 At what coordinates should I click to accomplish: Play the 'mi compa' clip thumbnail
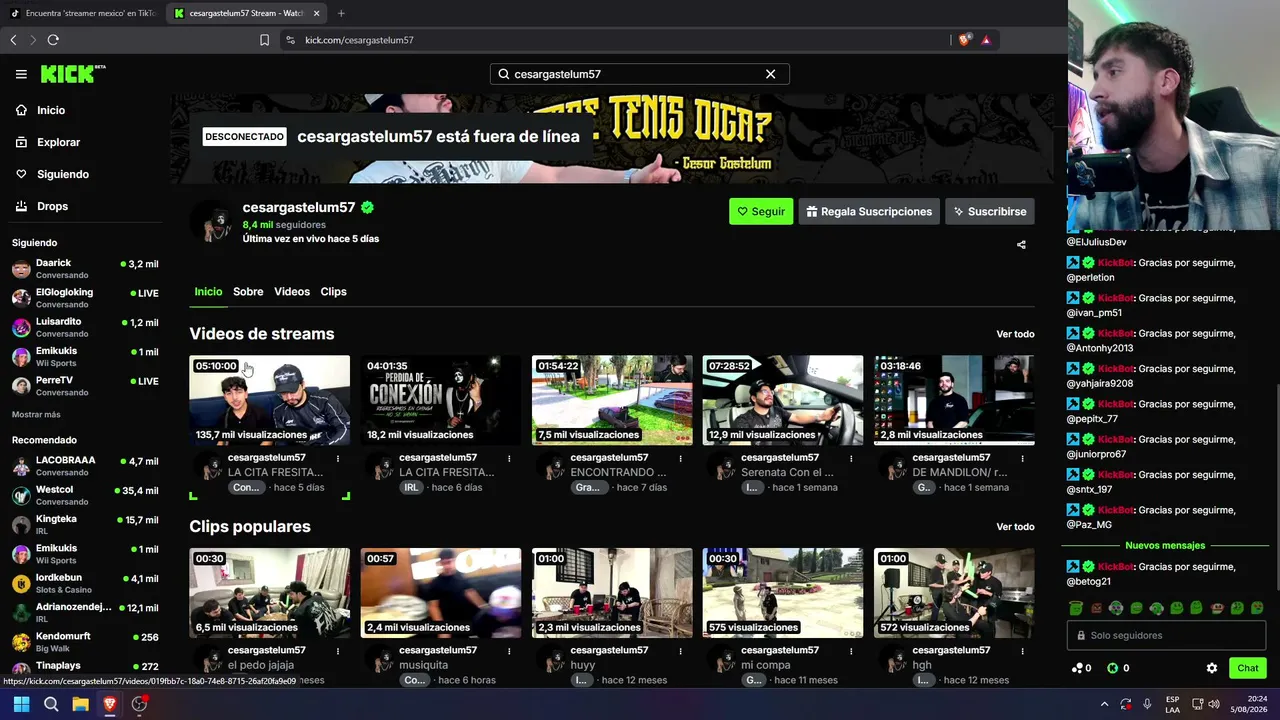pos(783,593)
